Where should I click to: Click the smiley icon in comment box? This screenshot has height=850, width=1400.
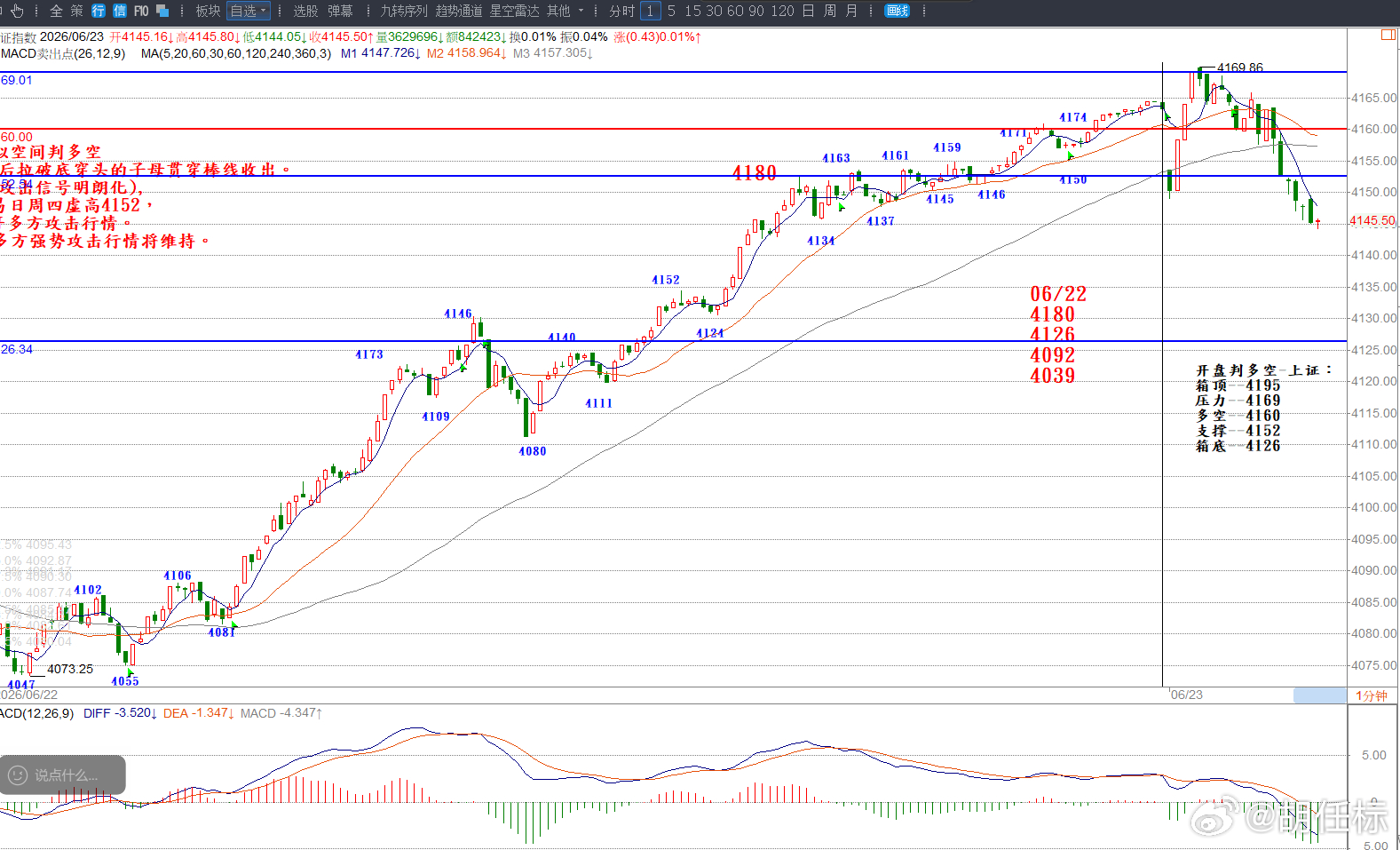pos(18,775)
